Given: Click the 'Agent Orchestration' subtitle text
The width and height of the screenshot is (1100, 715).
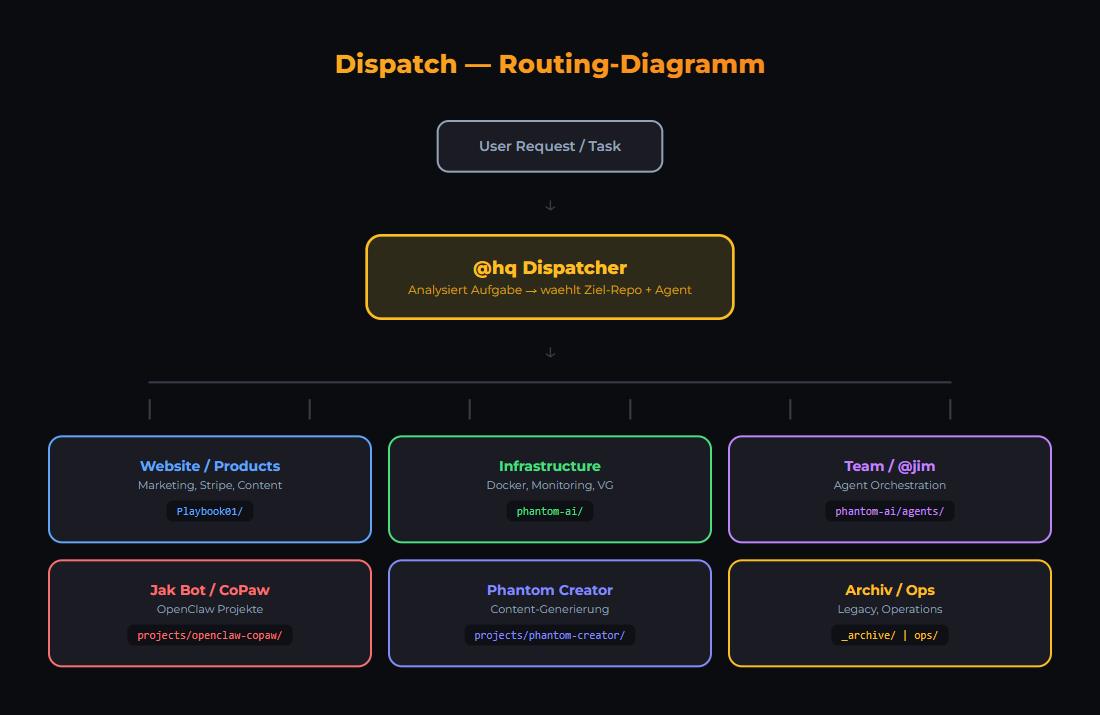Looking at the screenshot, I should point(890,485).
